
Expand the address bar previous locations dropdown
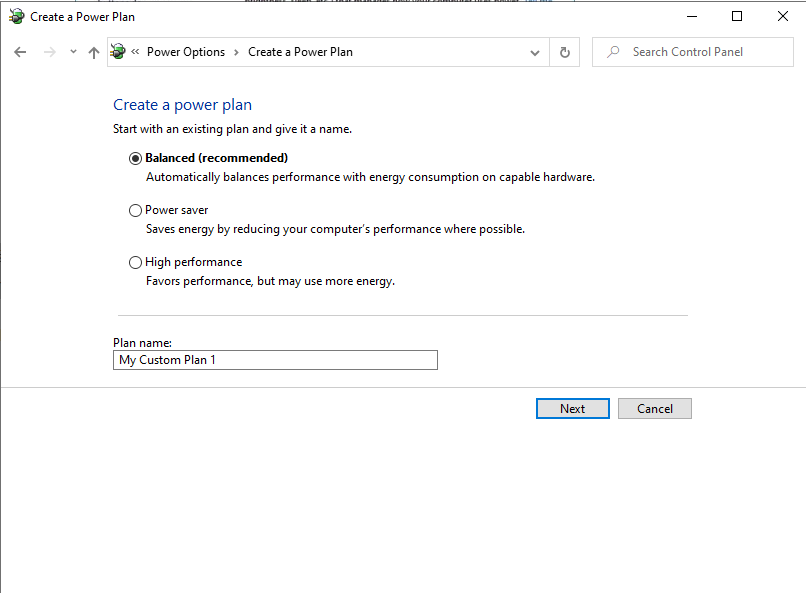pyautogui.click(x=536, y=52)
